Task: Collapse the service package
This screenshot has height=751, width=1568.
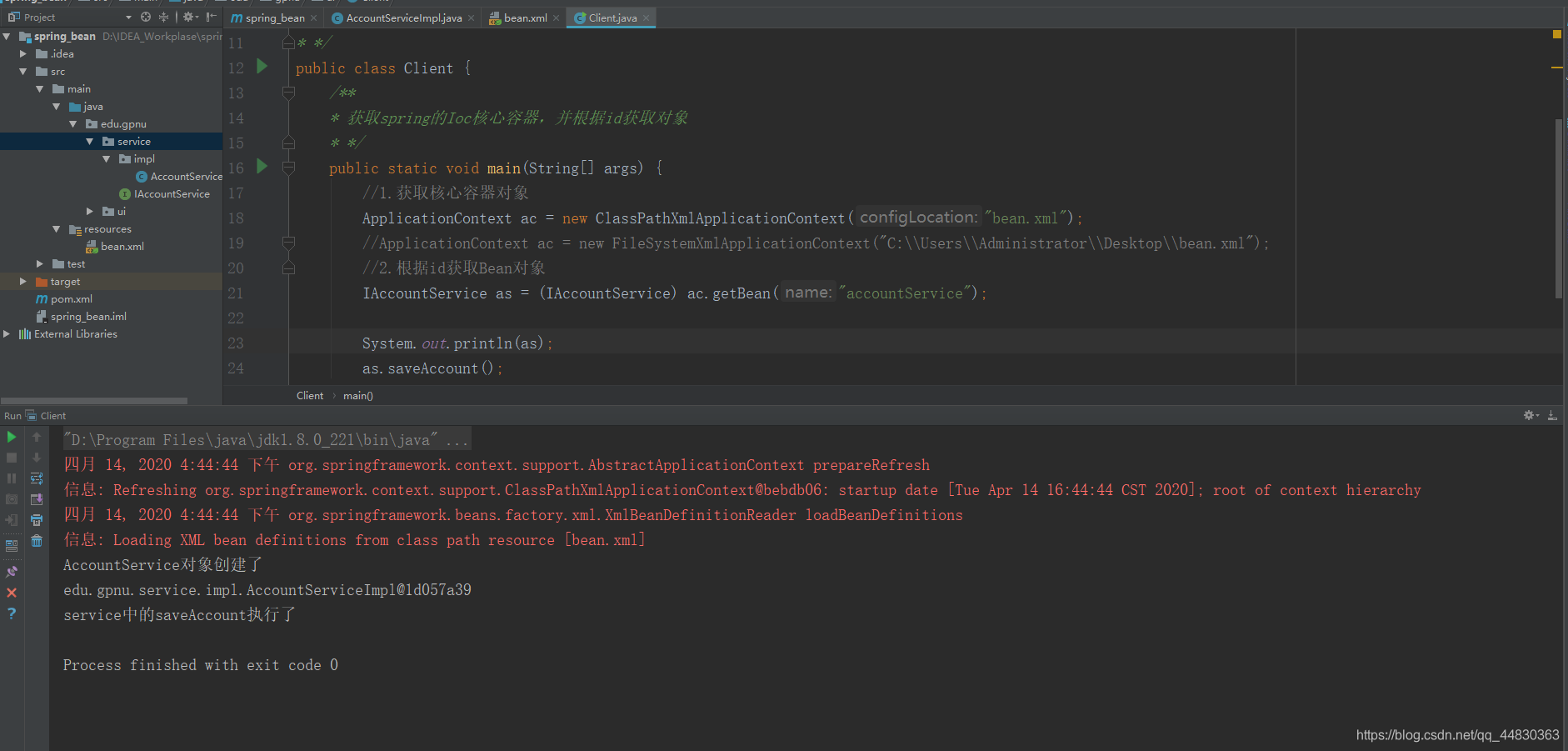Action: tap(90, 141)
